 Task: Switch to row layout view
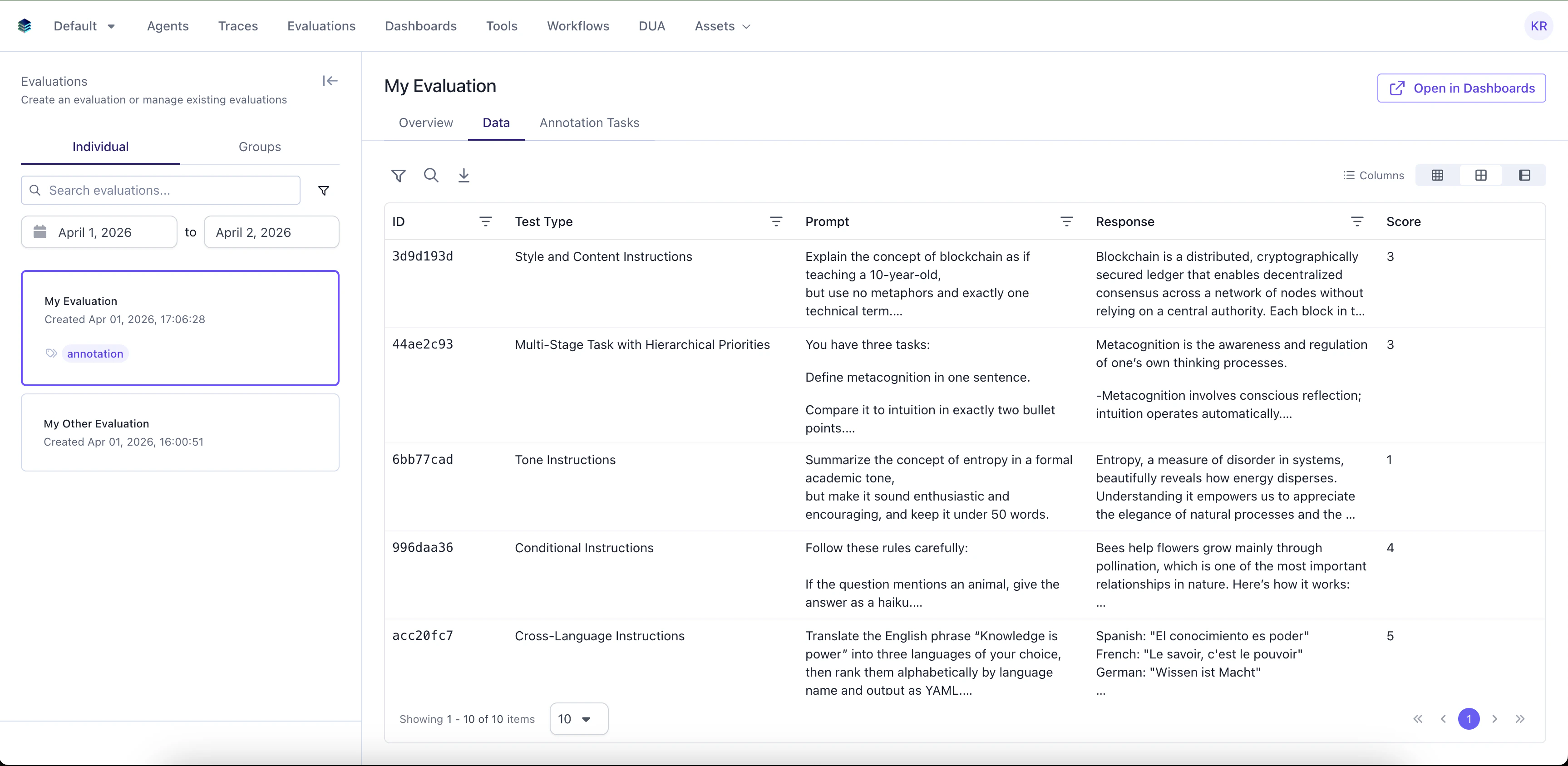(x=1480, y=175)
